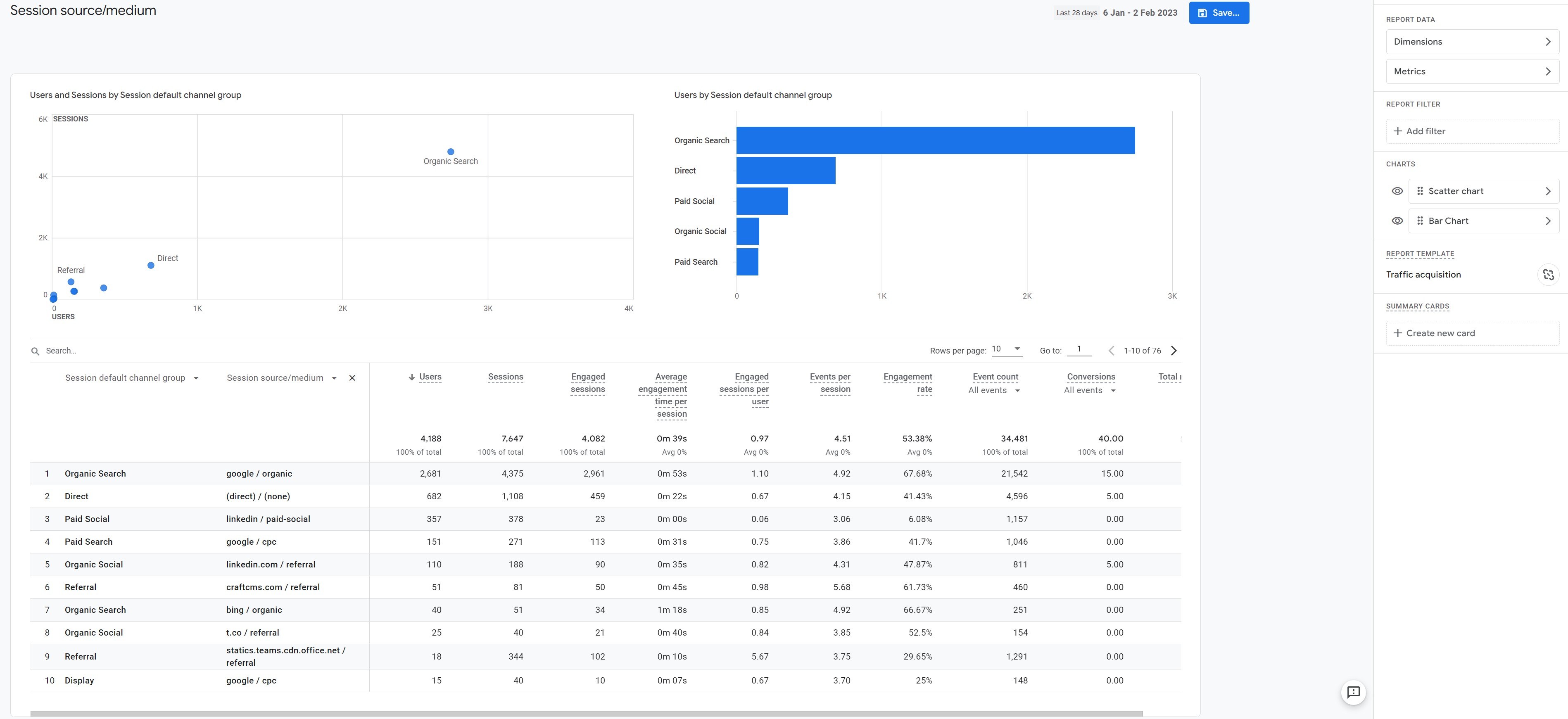
Task: Select the Go to page input field
Action: click(x=1078, y=350)
